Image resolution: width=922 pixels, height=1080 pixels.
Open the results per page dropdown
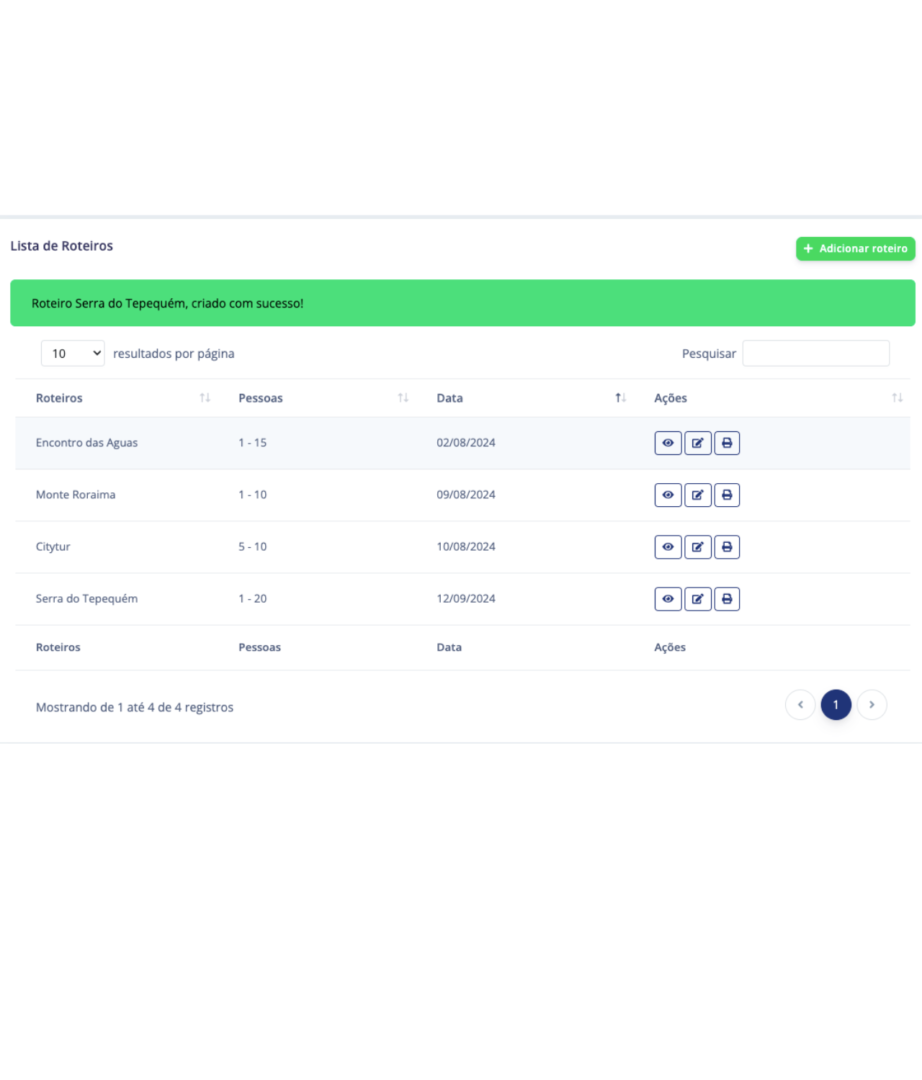click(72, 354)
